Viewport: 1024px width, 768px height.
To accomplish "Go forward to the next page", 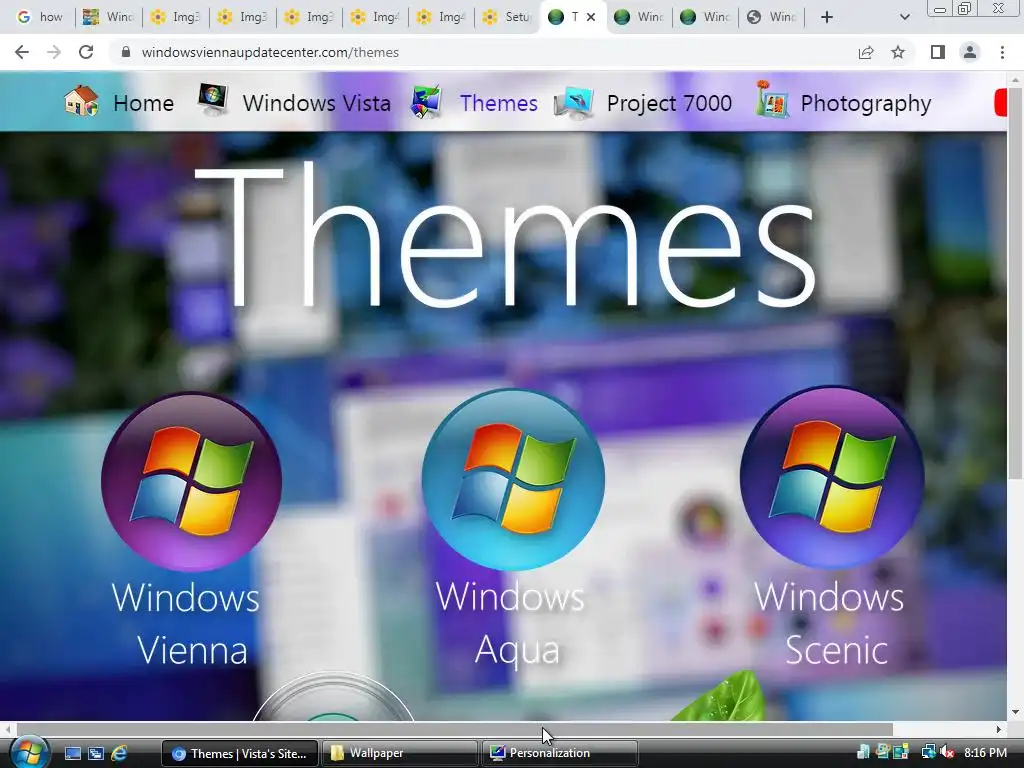I will point(54,52).
